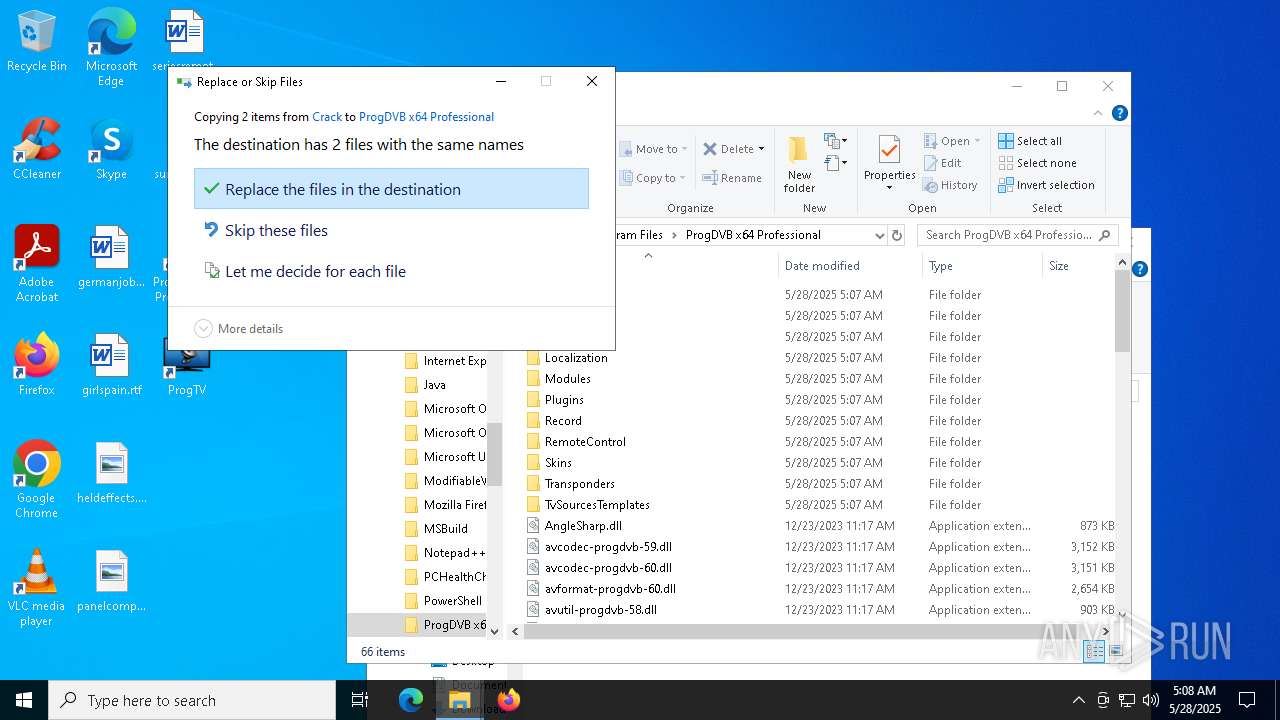This screenshot has height=720, width=1280.
Task: Refresh the ProgDVB folder view
Action: (x=897, y=235)
